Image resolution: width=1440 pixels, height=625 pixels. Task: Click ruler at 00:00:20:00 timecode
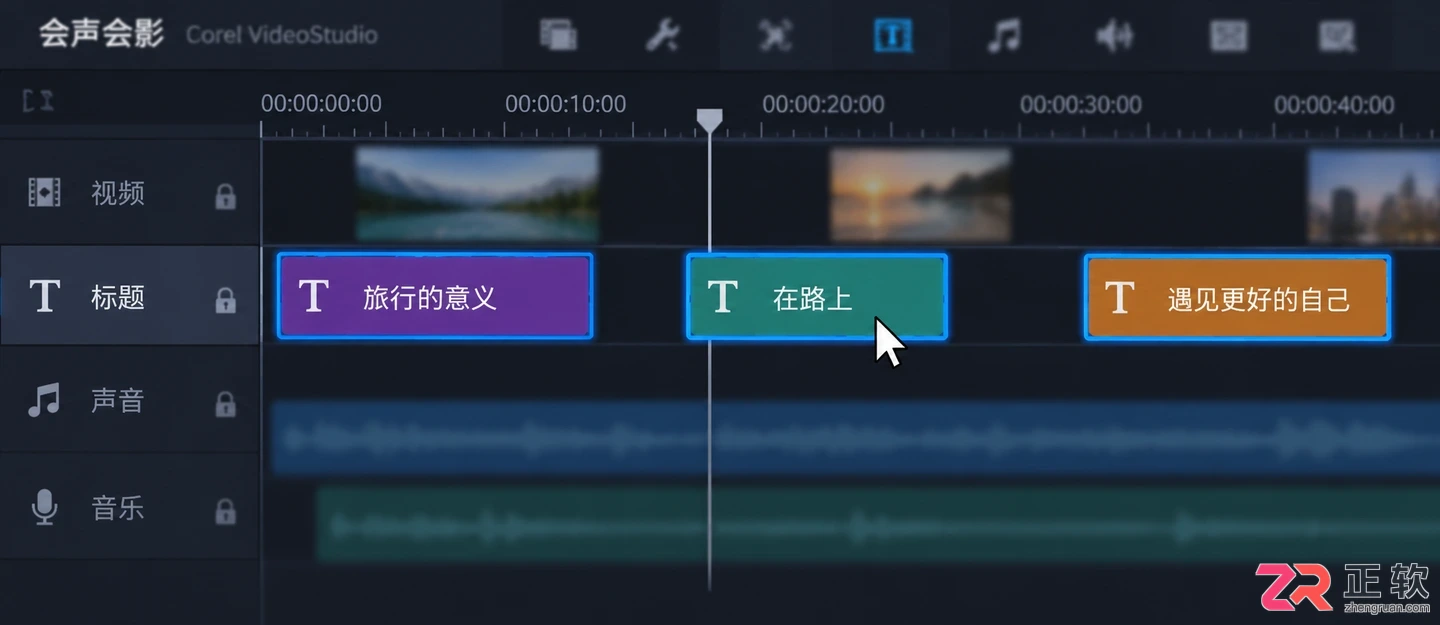(823, 104)
